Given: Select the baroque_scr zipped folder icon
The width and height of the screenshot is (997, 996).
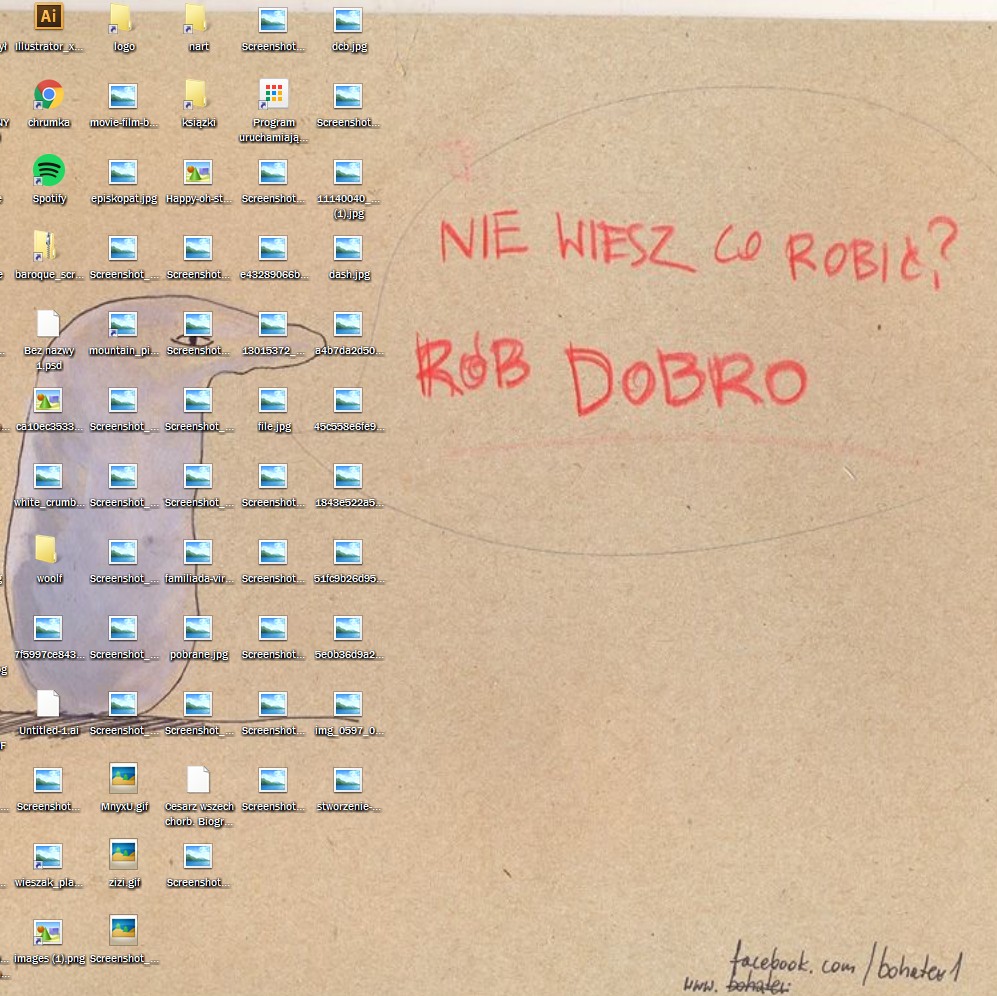Looking at the screenshot, I should pos(46,247).
